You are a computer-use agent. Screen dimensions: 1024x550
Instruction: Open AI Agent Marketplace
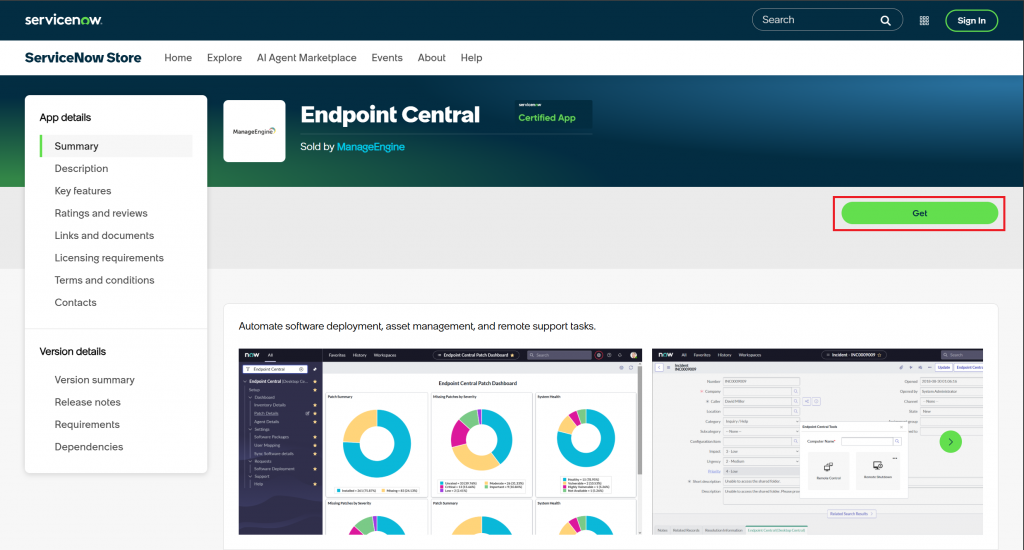pos(306,57)
